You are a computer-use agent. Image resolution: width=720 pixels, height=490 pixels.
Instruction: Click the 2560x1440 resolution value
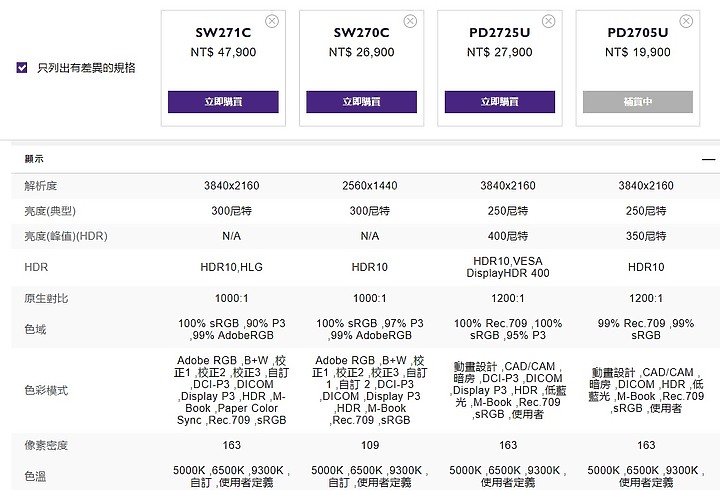tap(370, 186)
